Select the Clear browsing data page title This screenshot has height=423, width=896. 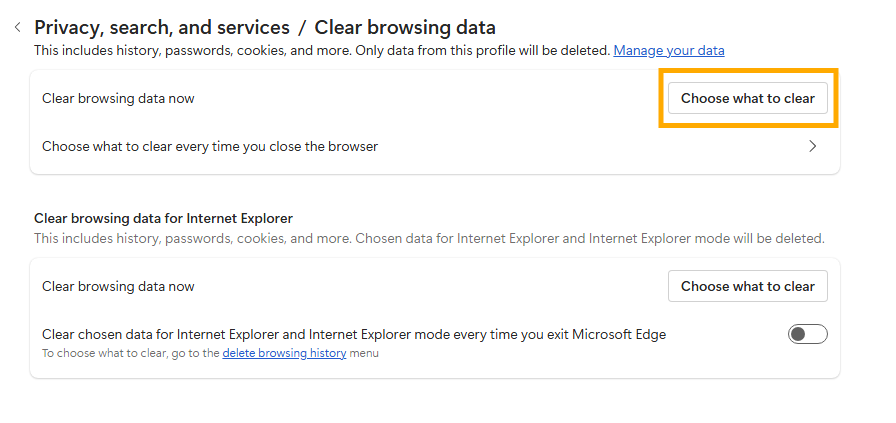(x=405, y=27)
